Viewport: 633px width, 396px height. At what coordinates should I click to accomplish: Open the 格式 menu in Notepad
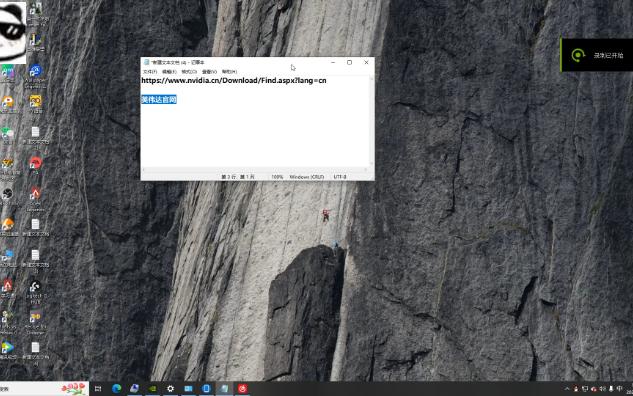click(x=189, y=72)
